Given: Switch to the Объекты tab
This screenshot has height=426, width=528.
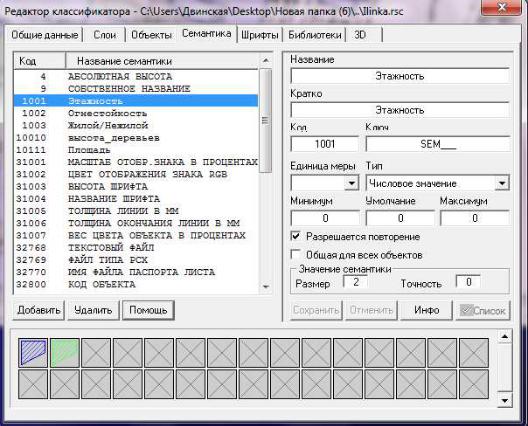Looking at the screenshot, I should pyautogui.click(x=151, y=35).
